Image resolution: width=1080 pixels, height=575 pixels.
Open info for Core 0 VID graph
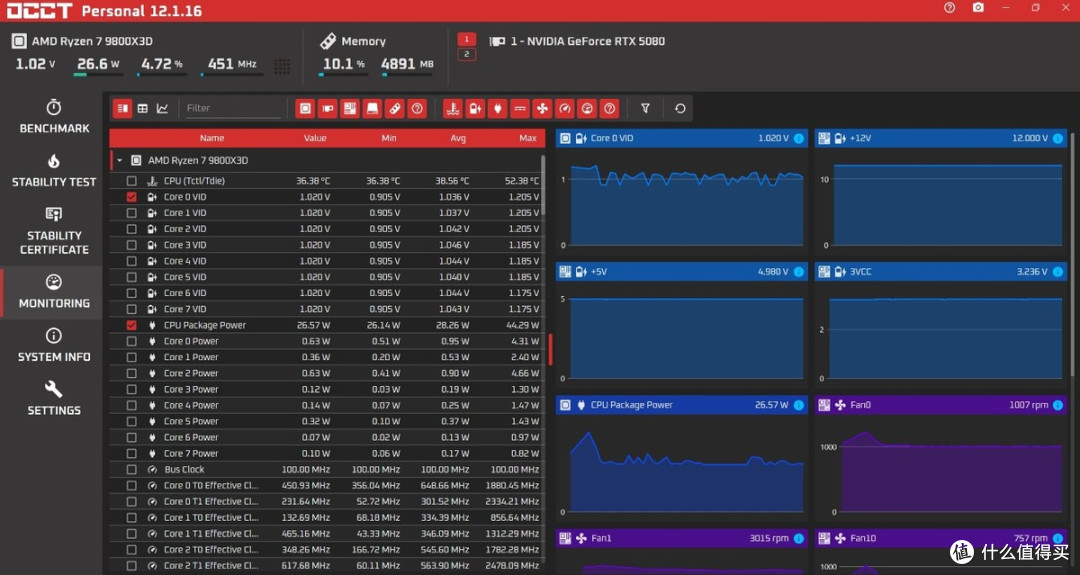[x=799, y=138]
